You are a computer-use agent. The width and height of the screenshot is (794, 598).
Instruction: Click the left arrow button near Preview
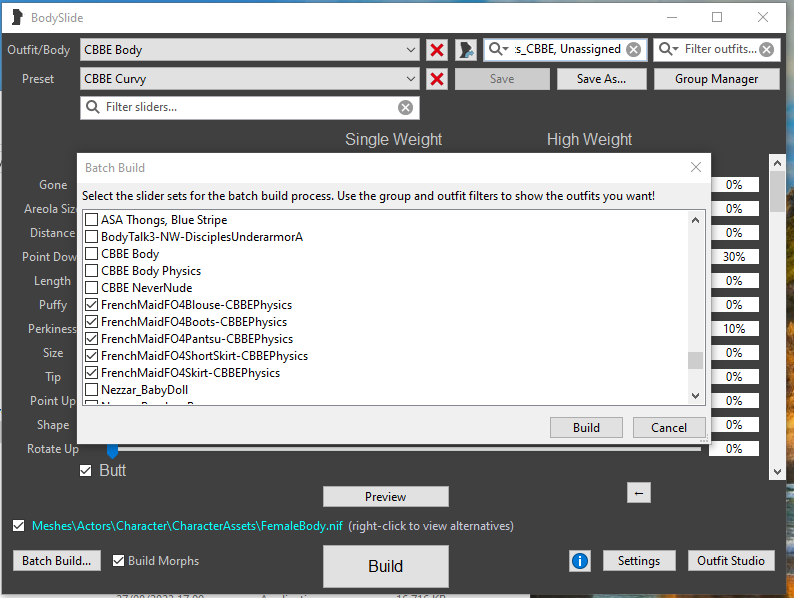(x=639, y=493)
